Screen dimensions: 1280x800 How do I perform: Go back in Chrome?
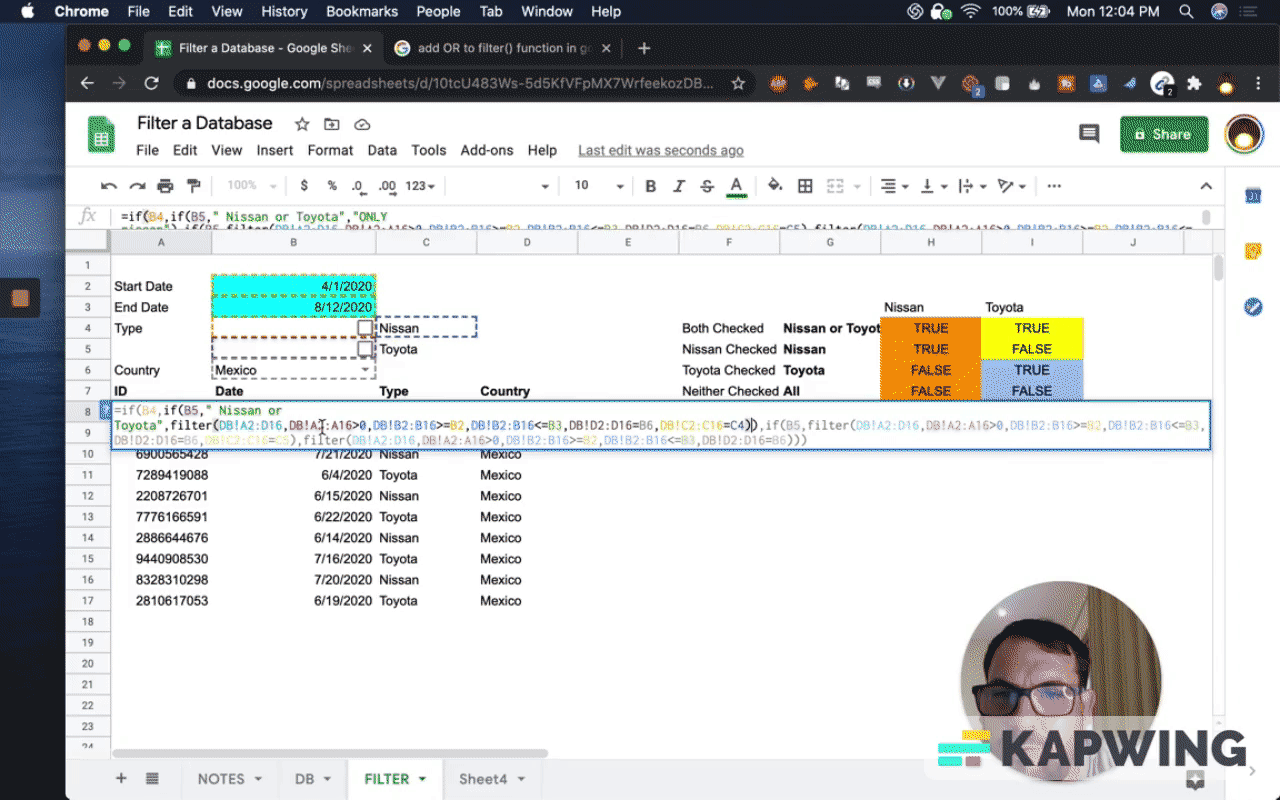point(87,84)
